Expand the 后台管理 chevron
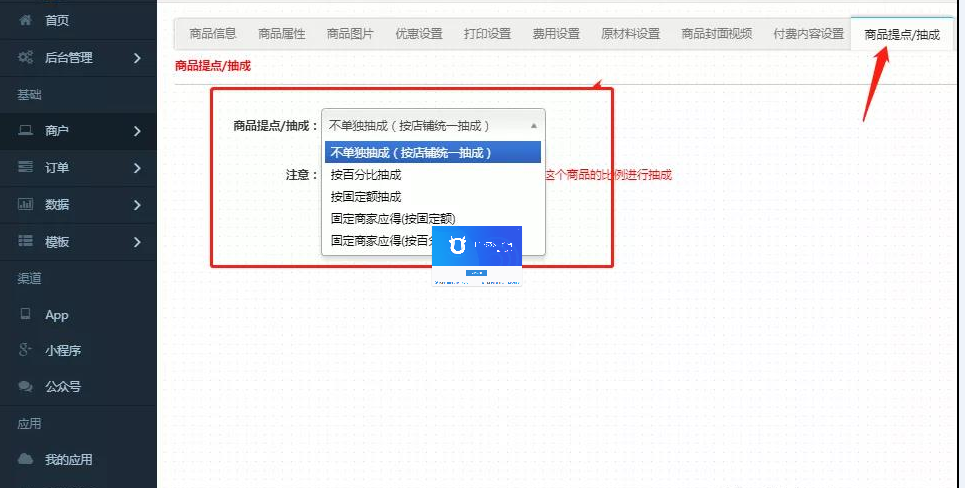 click(x=137, y=58)
